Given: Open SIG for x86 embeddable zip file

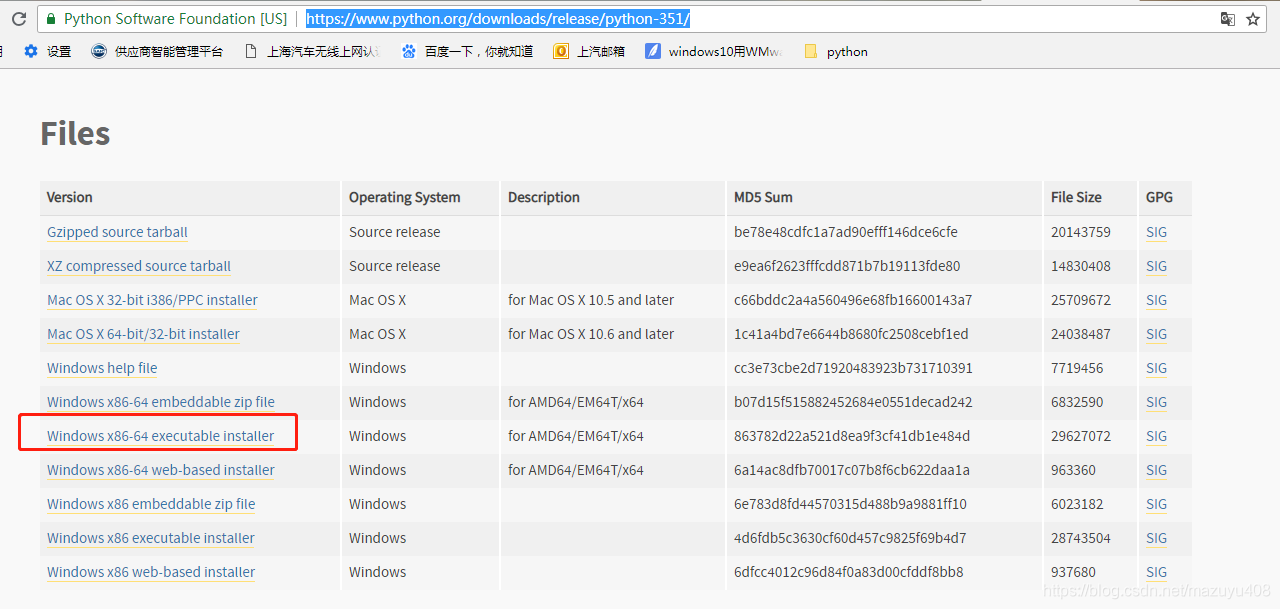Looking at the screenshot, I should 1156,504.
